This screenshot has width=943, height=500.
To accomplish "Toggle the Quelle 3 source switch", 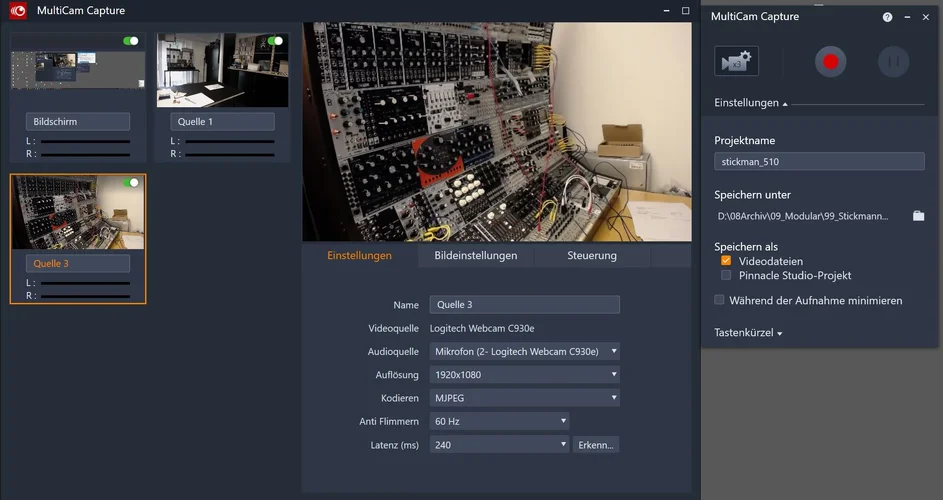I will [x=131, y=182].
